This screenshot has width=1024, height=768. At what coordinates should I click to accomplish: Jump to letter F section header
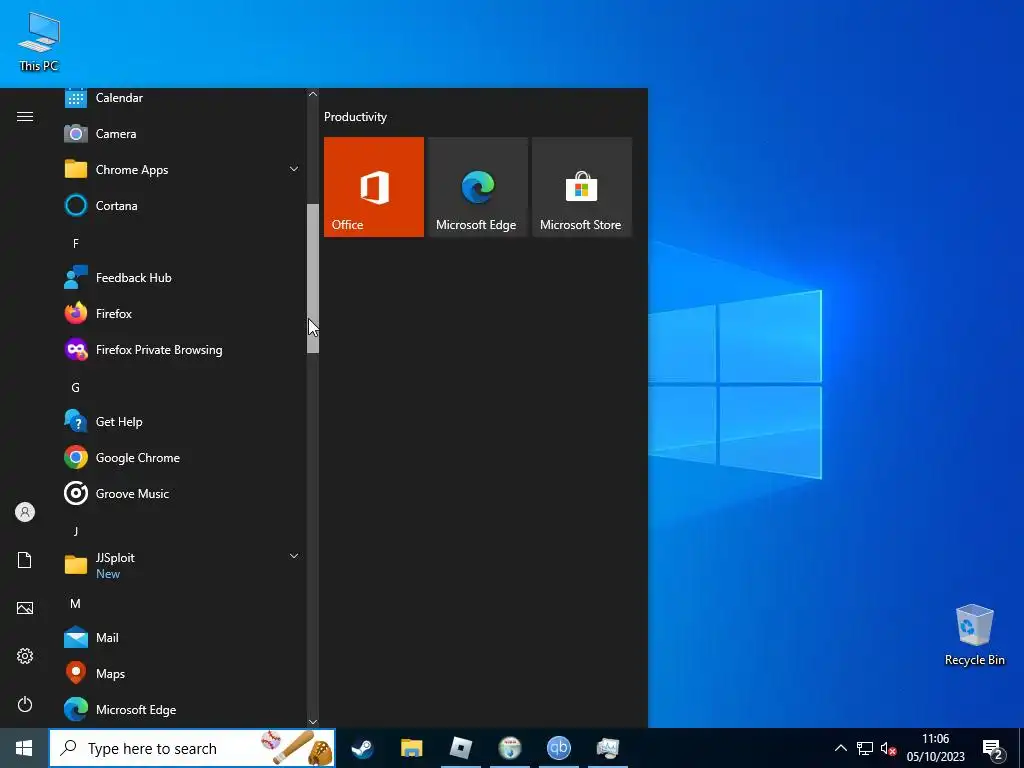(76, 244)
